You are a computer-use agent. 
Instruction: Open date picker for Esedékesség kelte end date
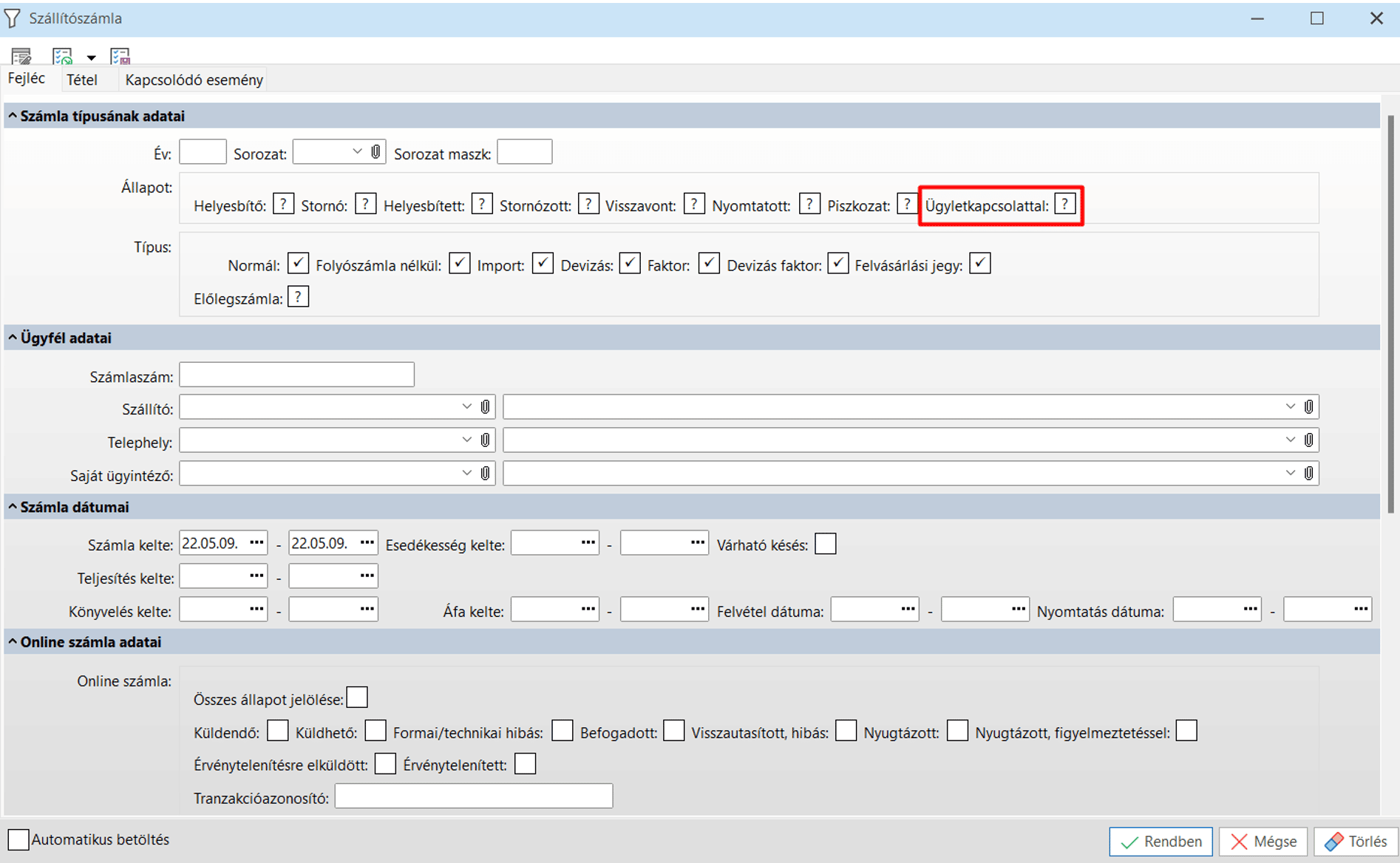click(x=698, y=542)
